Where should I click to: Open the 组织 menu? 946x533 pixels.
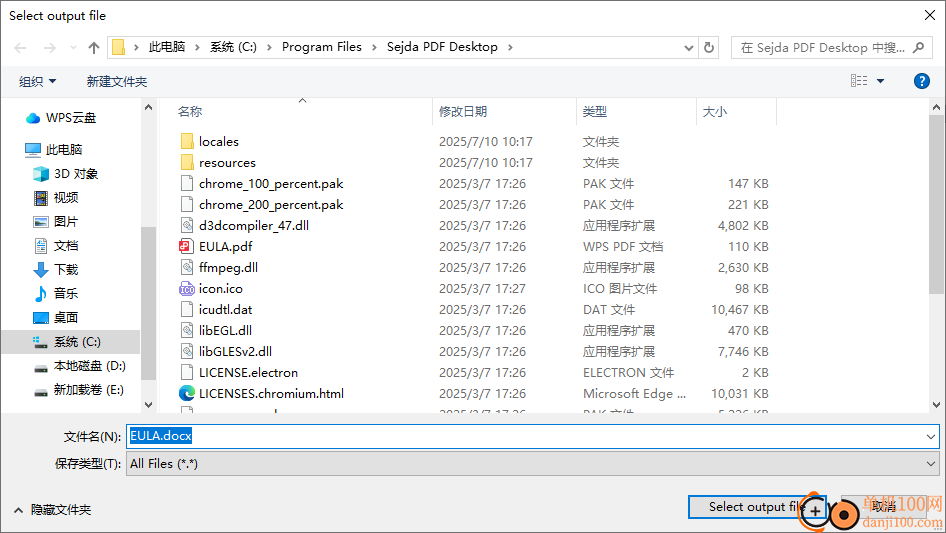click(37, 81)
